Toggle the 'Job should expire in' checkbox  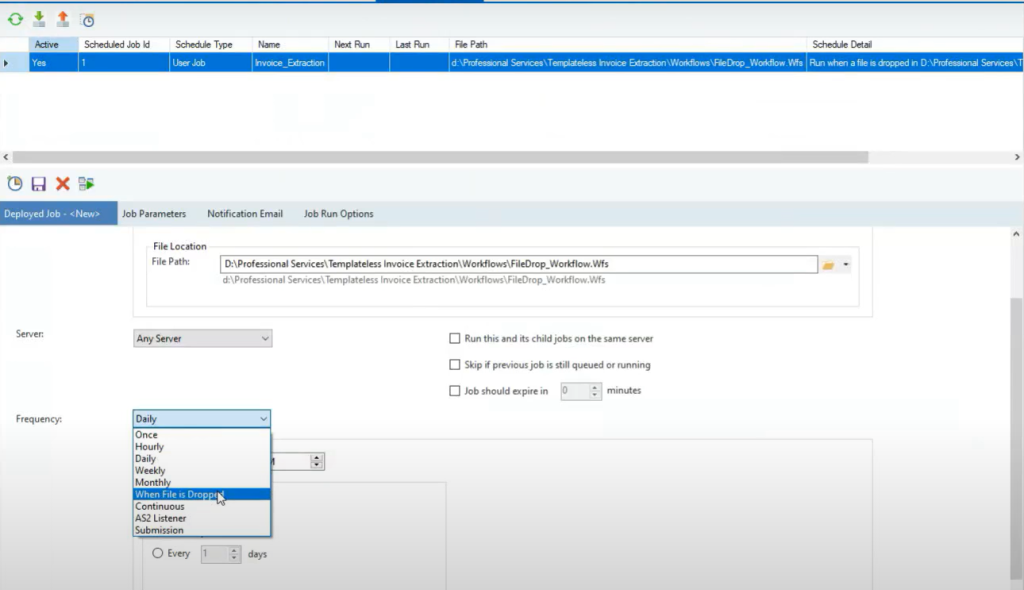455,391
